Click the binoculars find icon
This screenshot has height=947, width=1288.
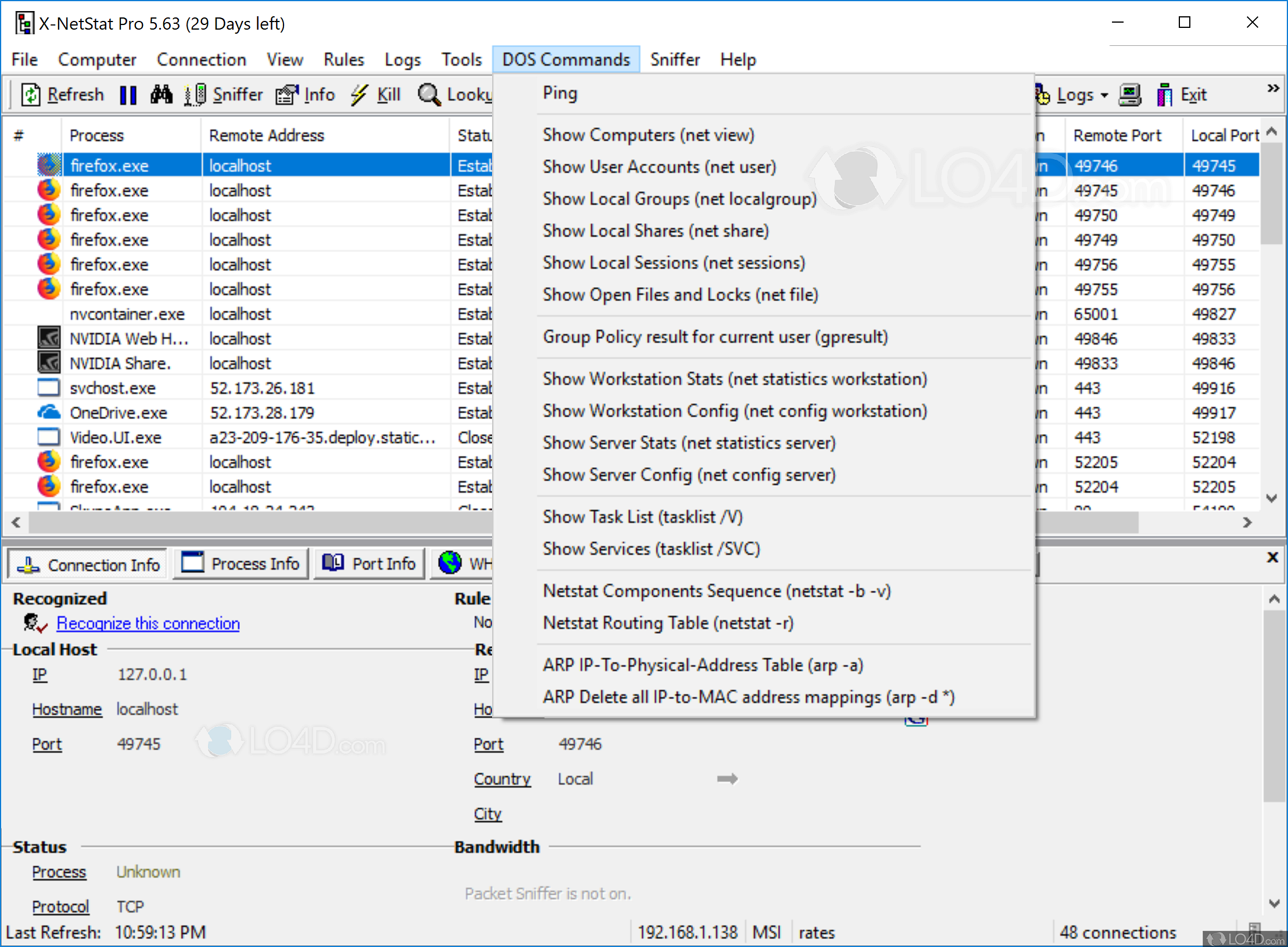[161, 95]
